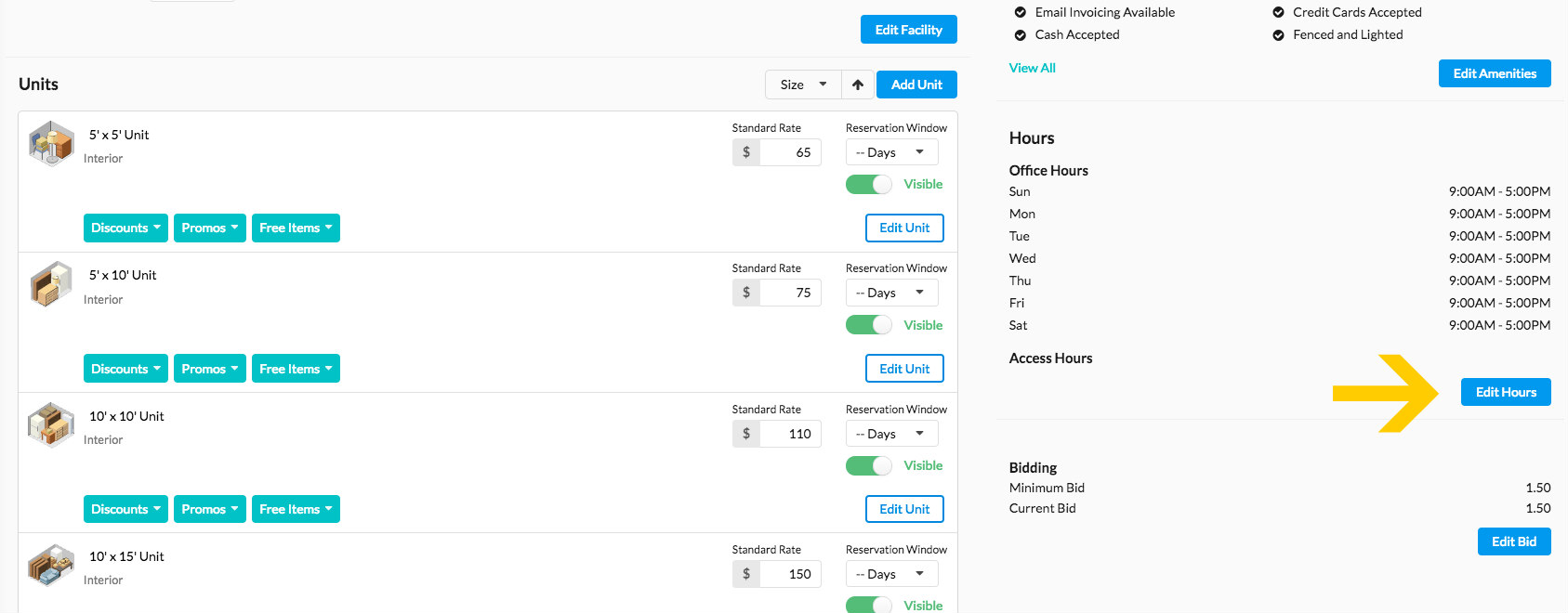Expand Discounts for the 10' x 10' Unit
This screenshot has width=1568, height=613.
[x=125, y=509]
